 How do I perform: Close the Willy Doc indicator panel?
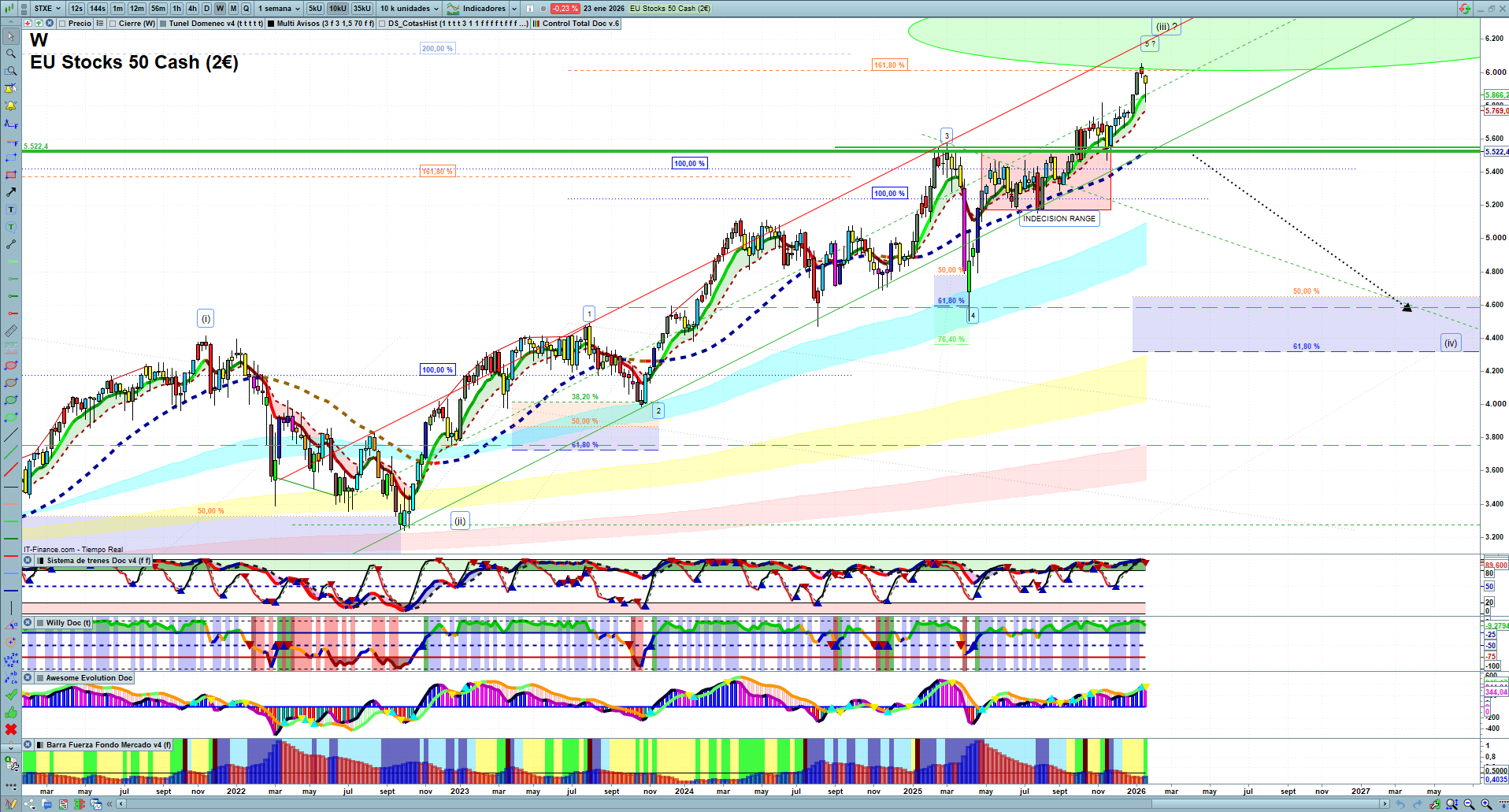[x=28, y=623]
